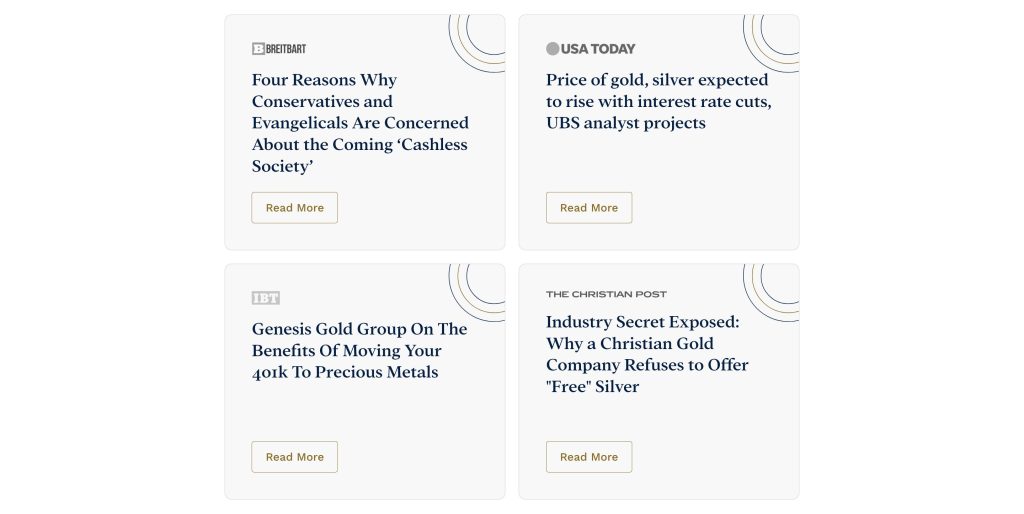The height and width of the screenshot is (514, 1024).
Task: Click the USA Today logo
Action: (x=590, y=48)
